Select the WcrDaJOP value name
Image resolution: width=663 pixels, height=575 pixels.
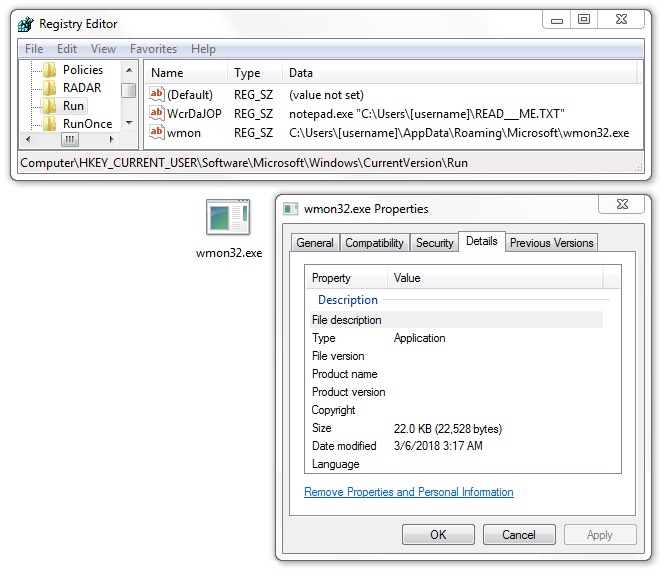click(x=194, y=114)
